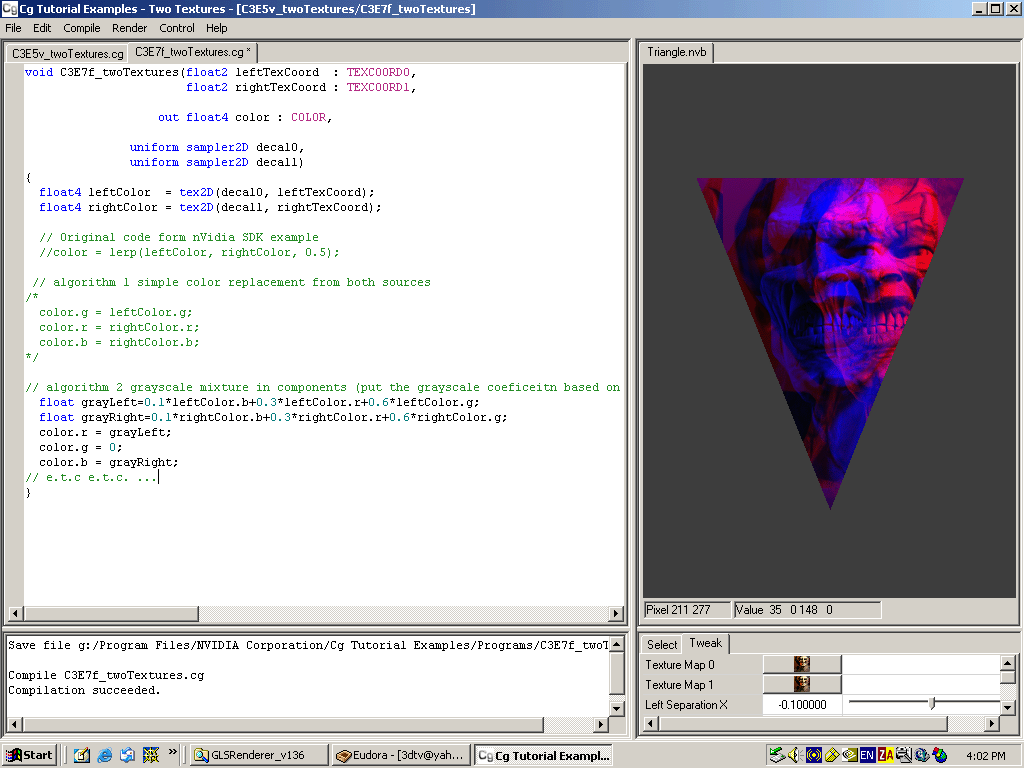This screenshot has width=1024, height=768.
Task: Click code line 'color.b = grayRight;'
Action: pyautogui.click(x=108, y=462)
